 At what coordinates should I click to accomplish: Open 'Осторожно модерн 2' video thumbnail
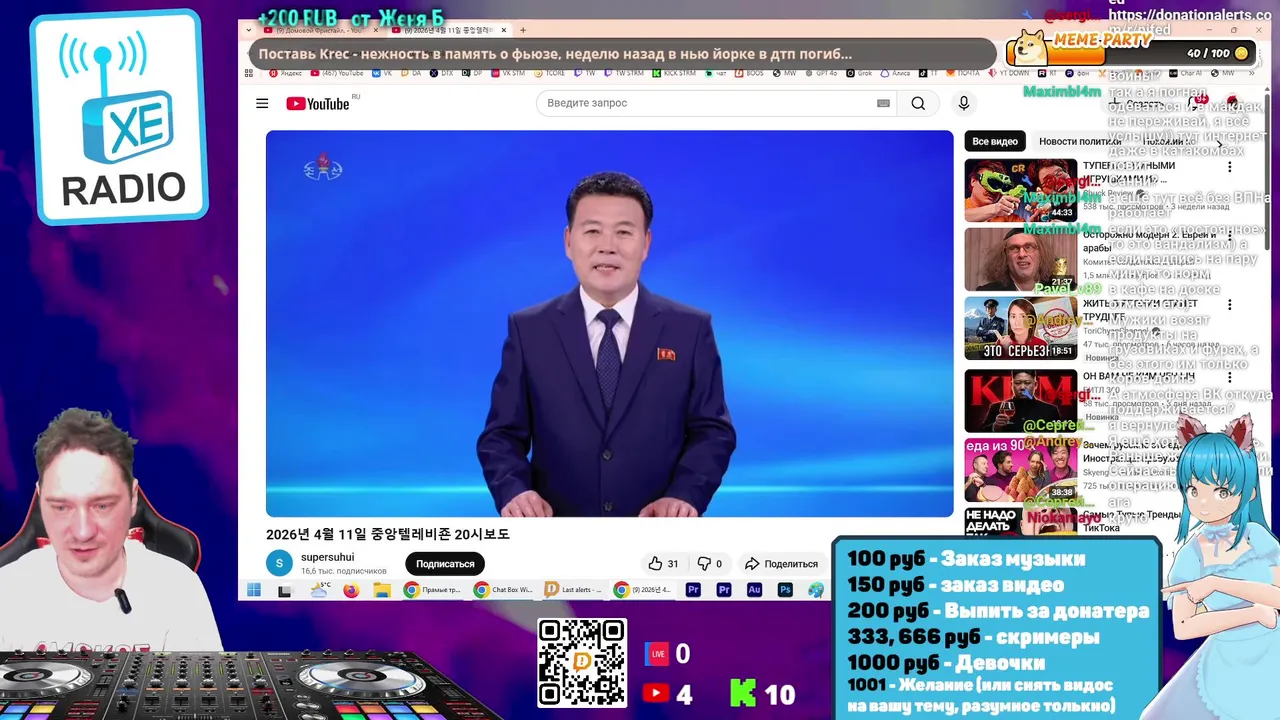pos(1021,259)
